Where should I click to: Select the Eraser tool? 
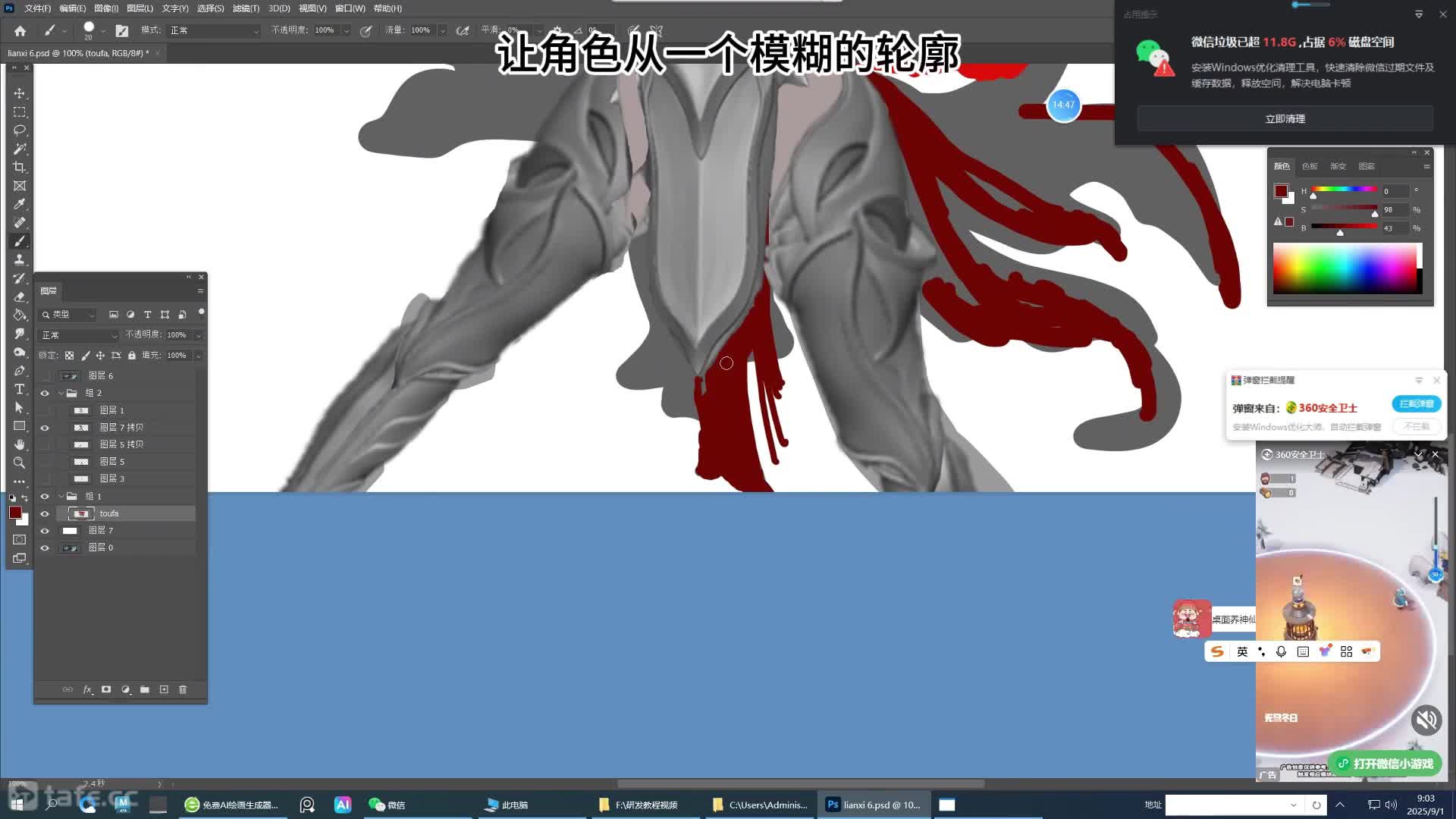point(20,297)
